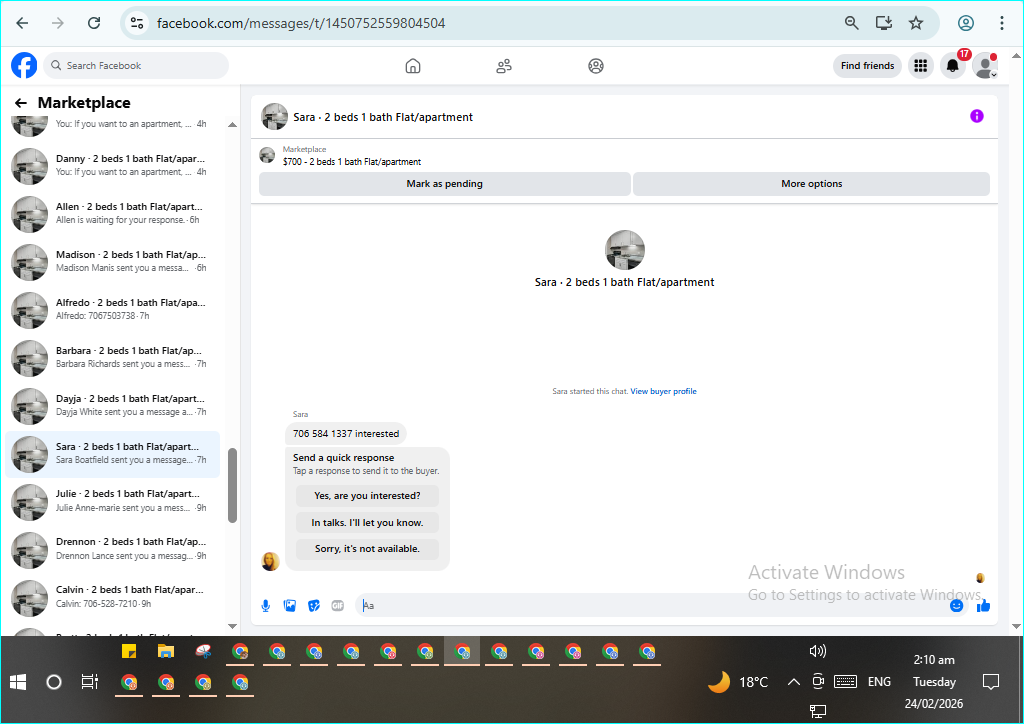
Task: Click the sticker picker icon
Action: [x=313, y=606]
